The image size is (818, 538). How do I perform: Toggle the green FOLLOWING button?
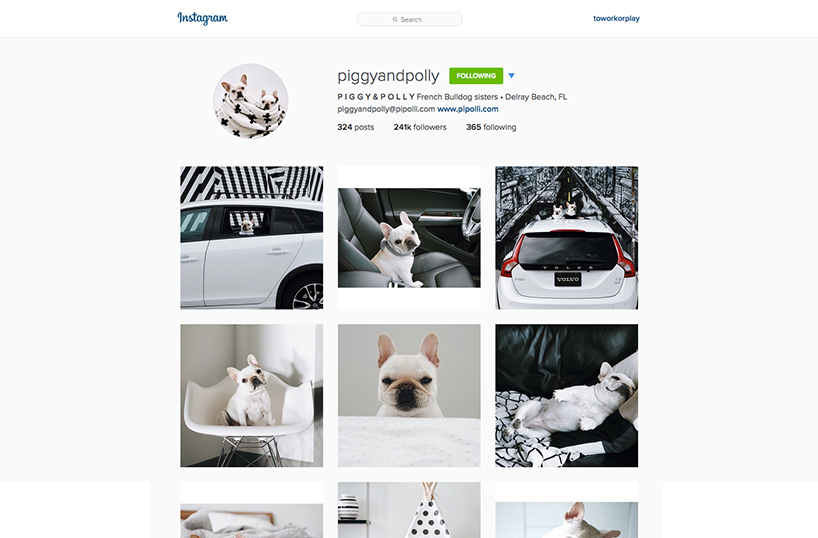476,76
